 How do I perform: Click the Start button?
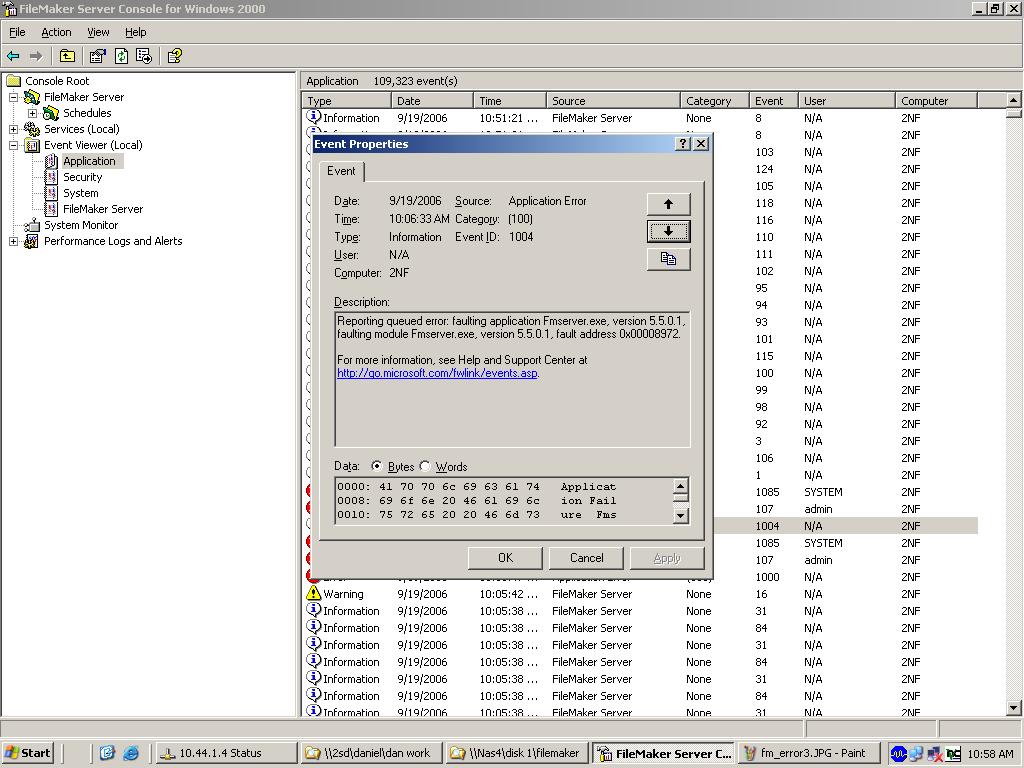tap(28, 753)
